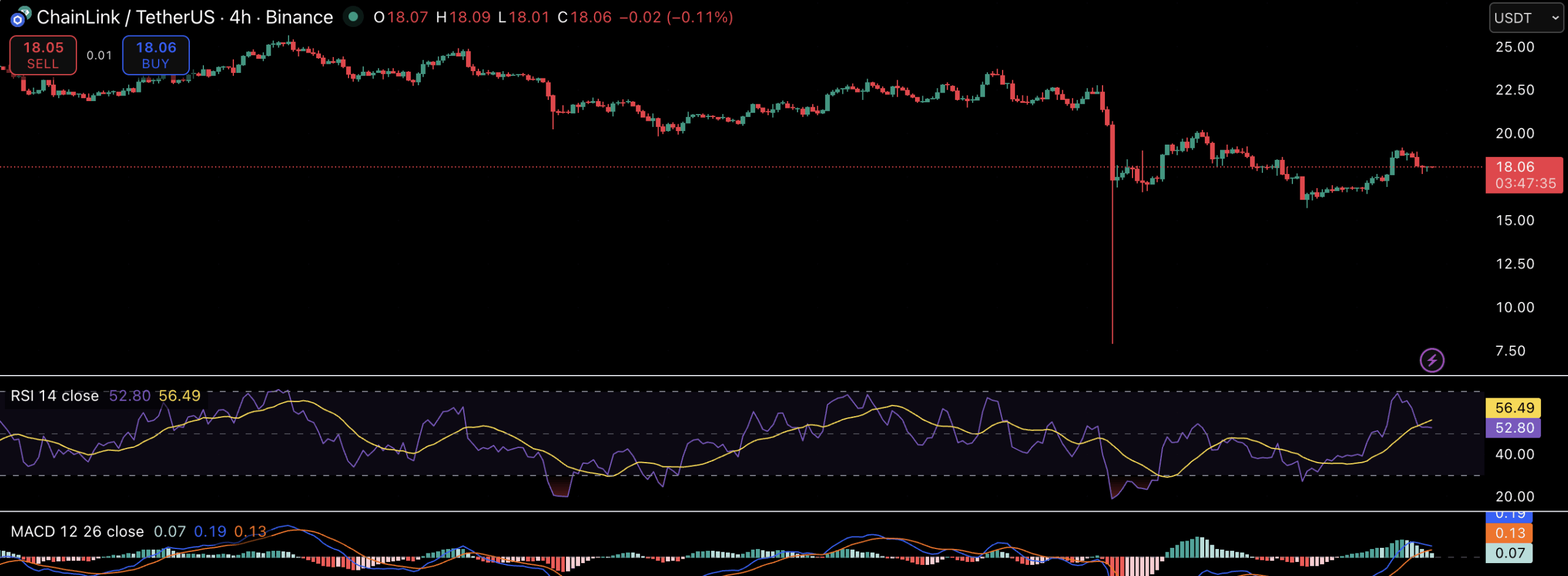The width and height of the screenshot is (1568, 576).
Task: Click the purple lightning bolt icon
Action: coord(1432,360)
